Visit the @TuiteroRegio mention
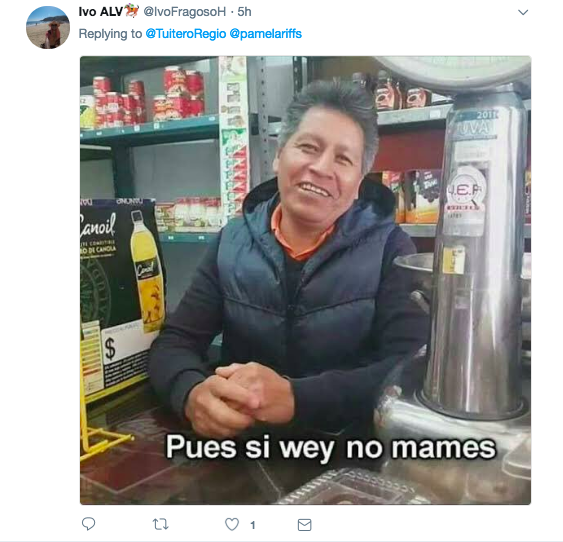Image resolution: width=563 pixels, height=542 pixels. [186, 34]
